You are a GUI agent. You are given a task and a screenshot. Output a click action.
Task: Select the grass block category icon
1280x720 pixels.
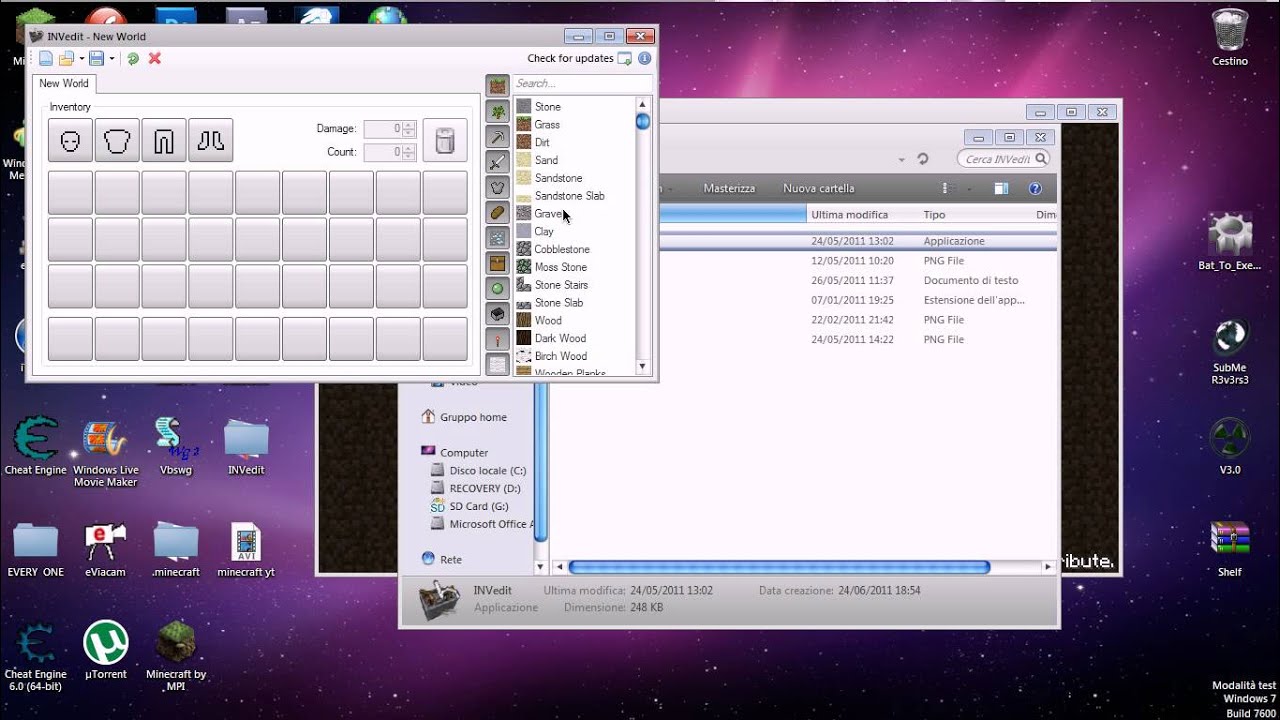(x=498, y=86)
